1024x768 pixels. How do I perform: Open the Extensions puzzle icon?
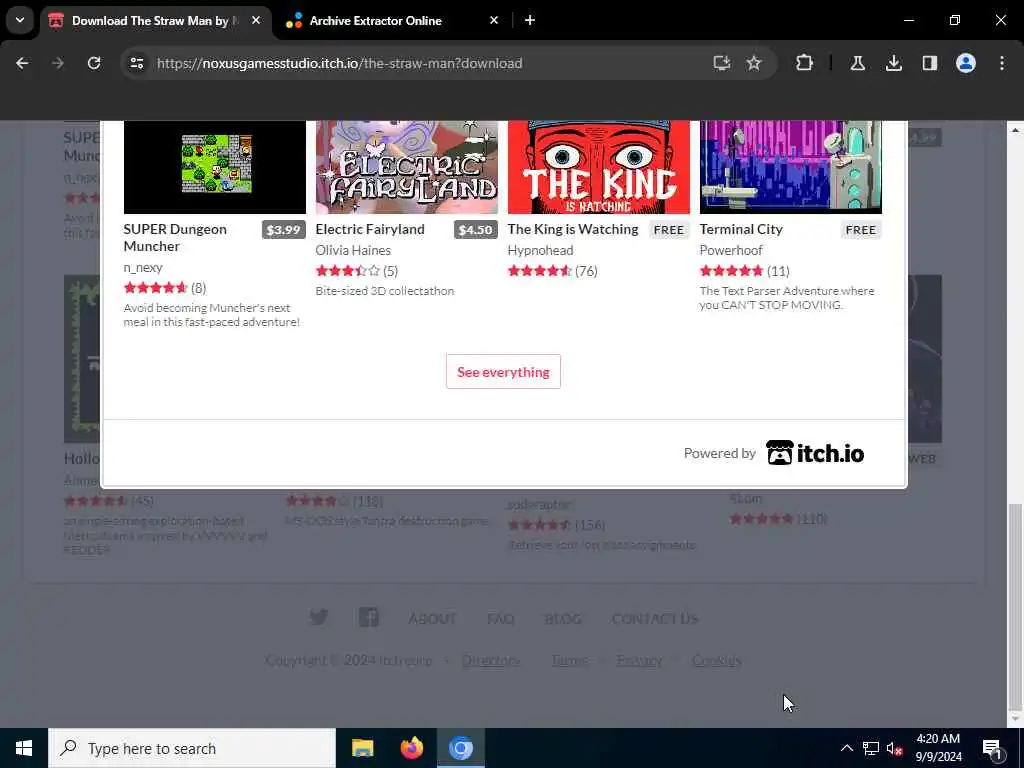tap(805, 63)
